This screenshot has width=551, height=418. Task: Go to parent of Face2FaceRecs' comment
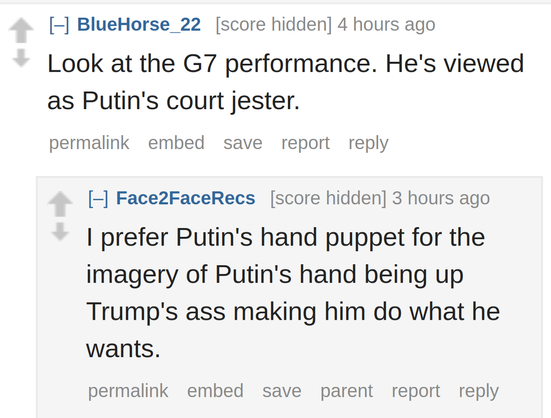346,391
